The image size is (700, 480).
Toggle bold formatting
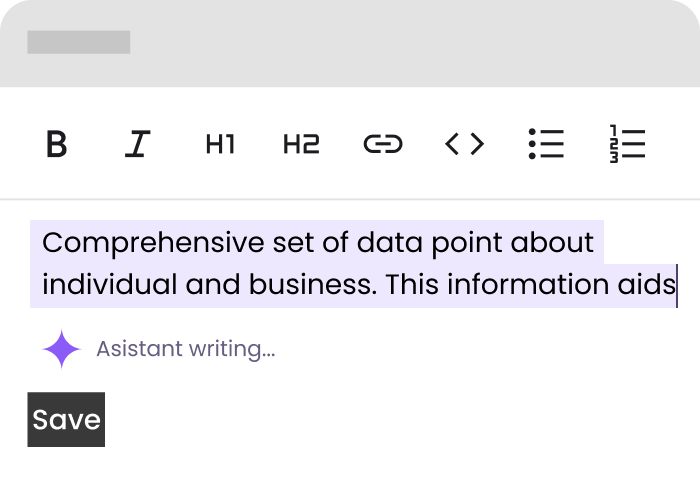(x=57, y=144)
